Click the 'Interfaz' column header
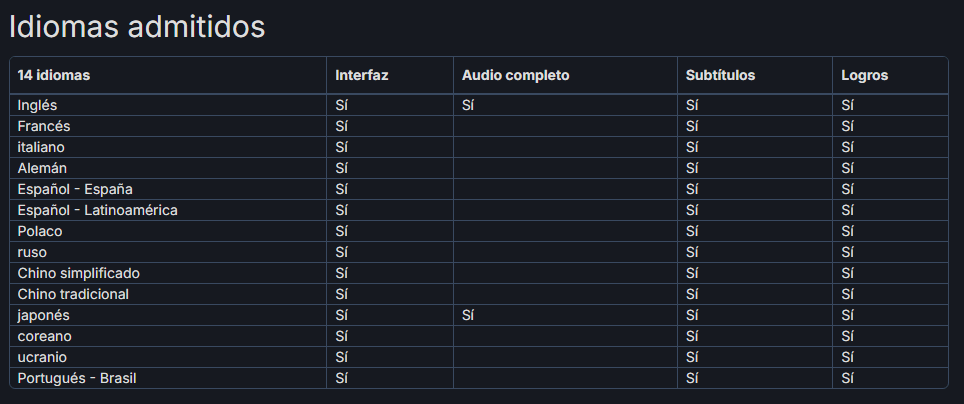The height and width of the screenshot is (404, 964). (x=362, y=75)
